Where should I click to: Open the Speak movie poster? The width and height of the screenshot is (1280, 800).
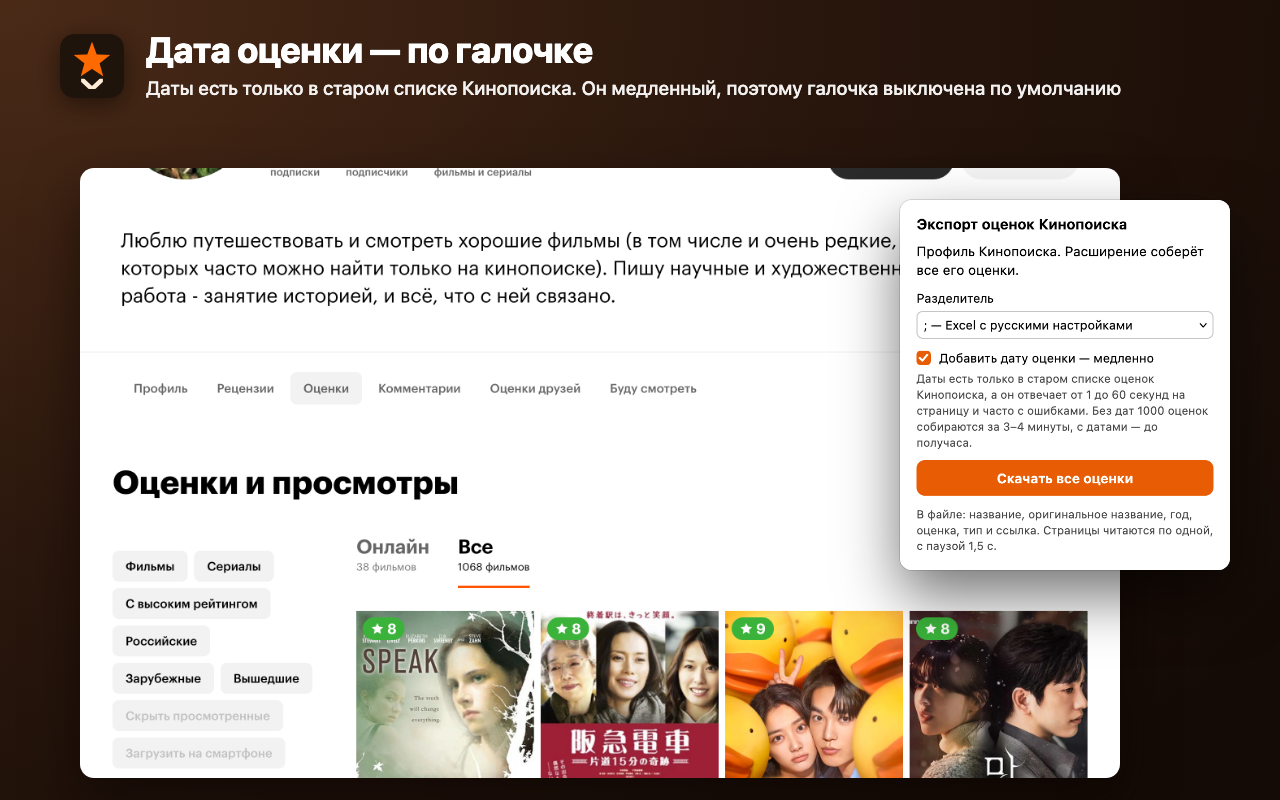(445, 694)
